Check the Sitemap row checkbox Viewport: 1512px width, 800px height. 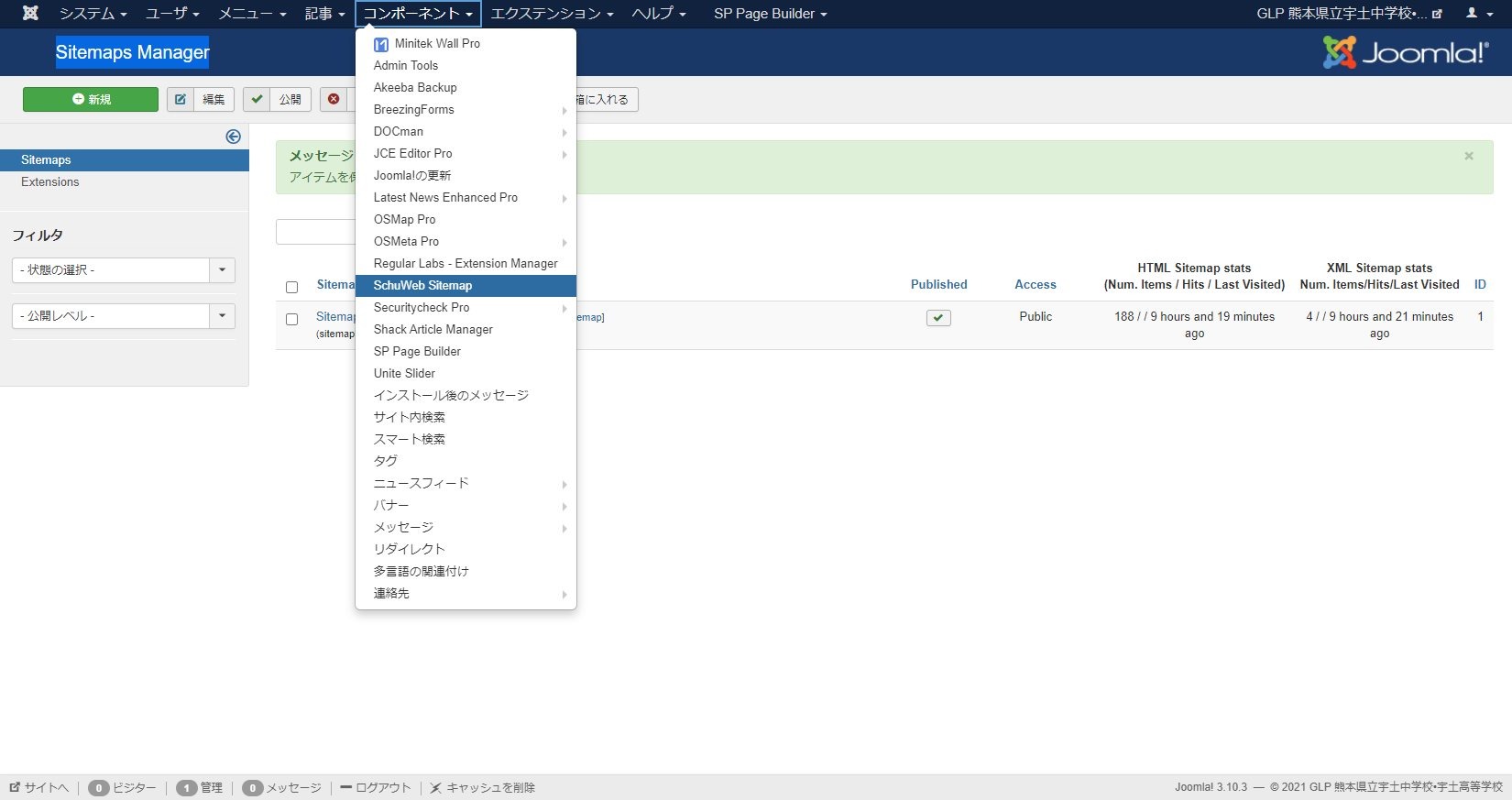tap(291, 319)
